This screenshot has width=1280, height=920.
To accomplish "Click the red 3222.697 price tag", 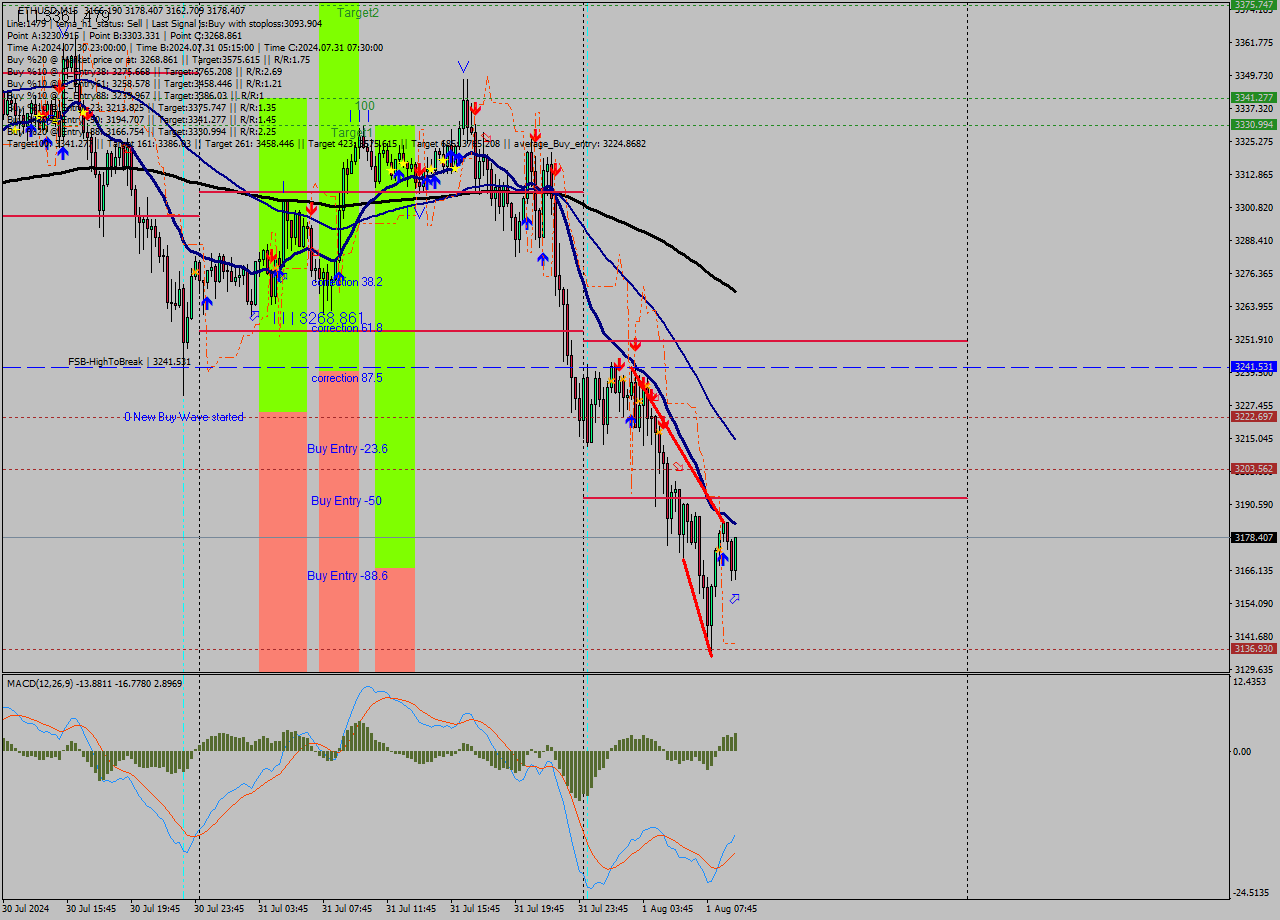I will [1254, 416].
